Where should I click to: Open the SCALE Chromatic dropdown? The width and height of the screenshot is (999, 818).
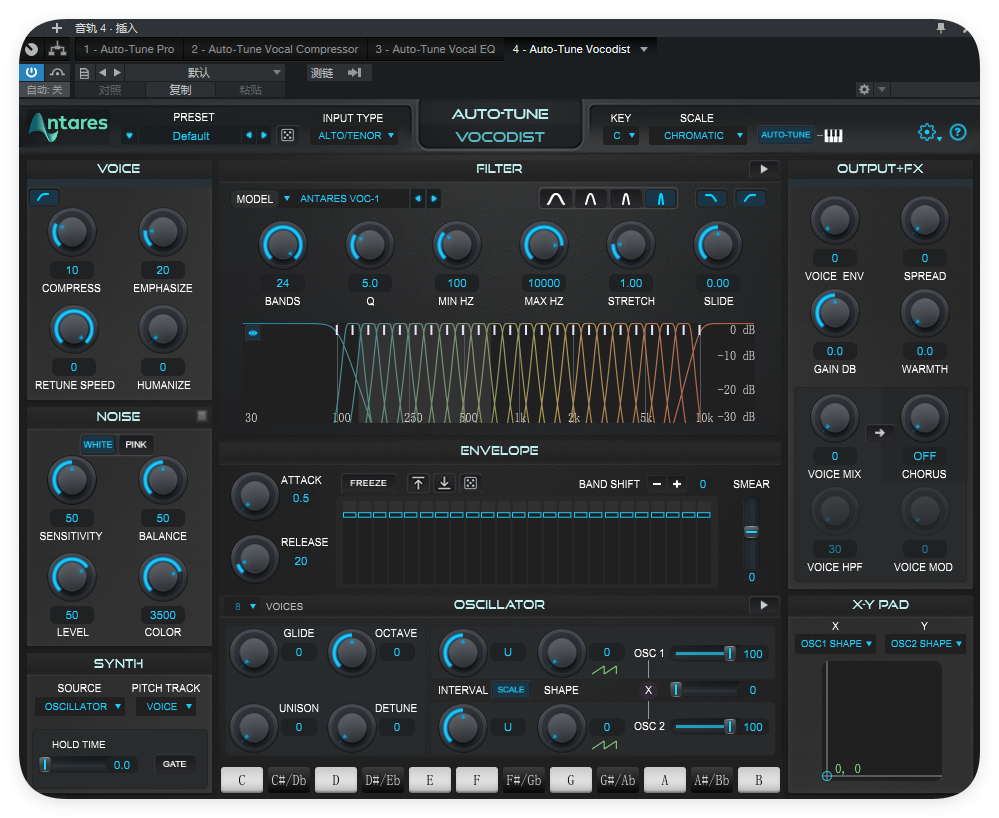click(699, 136)
